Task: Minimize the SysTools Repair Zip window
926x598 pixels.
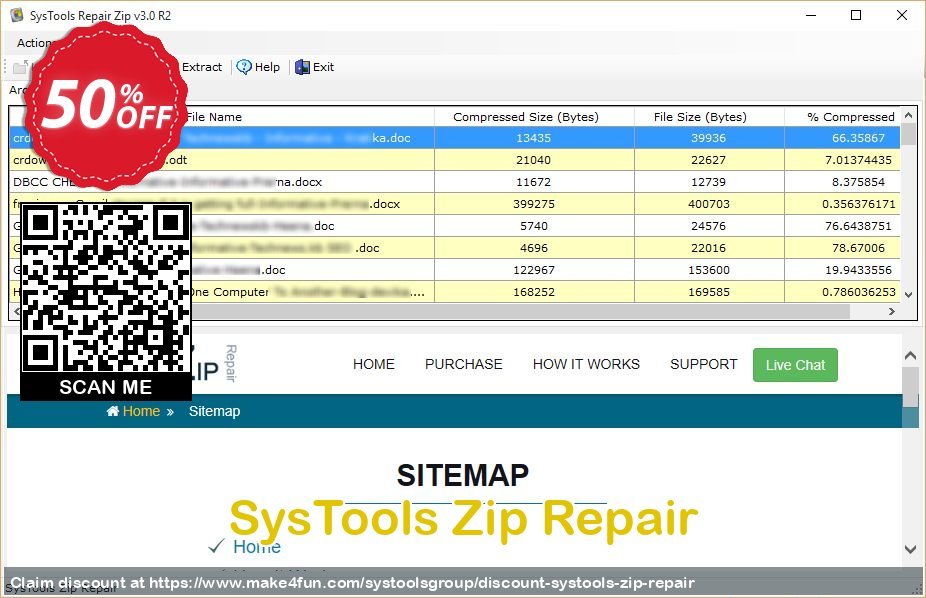Action: tap(811, 15)
